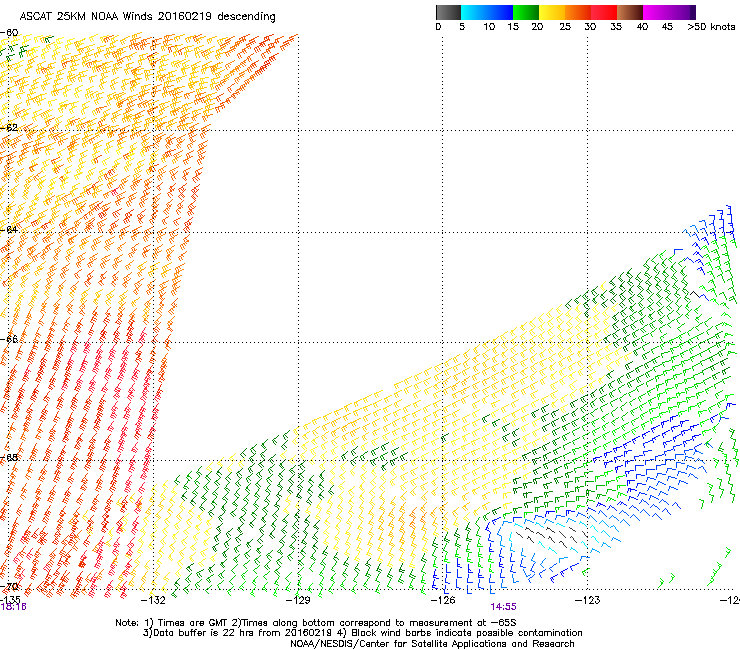Click the title "ASCAT 25KM NOAA Winds 20160219 descending"
This screenshot has height=650, width=740.
pyautogui.click(x=147, y=16)
